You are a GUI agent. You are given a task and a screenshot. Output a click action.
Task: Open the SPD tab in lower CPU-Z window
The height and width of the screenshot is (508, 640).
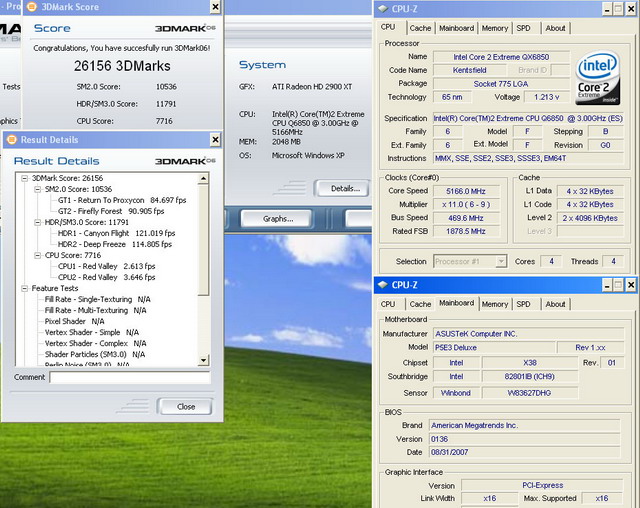523,303
